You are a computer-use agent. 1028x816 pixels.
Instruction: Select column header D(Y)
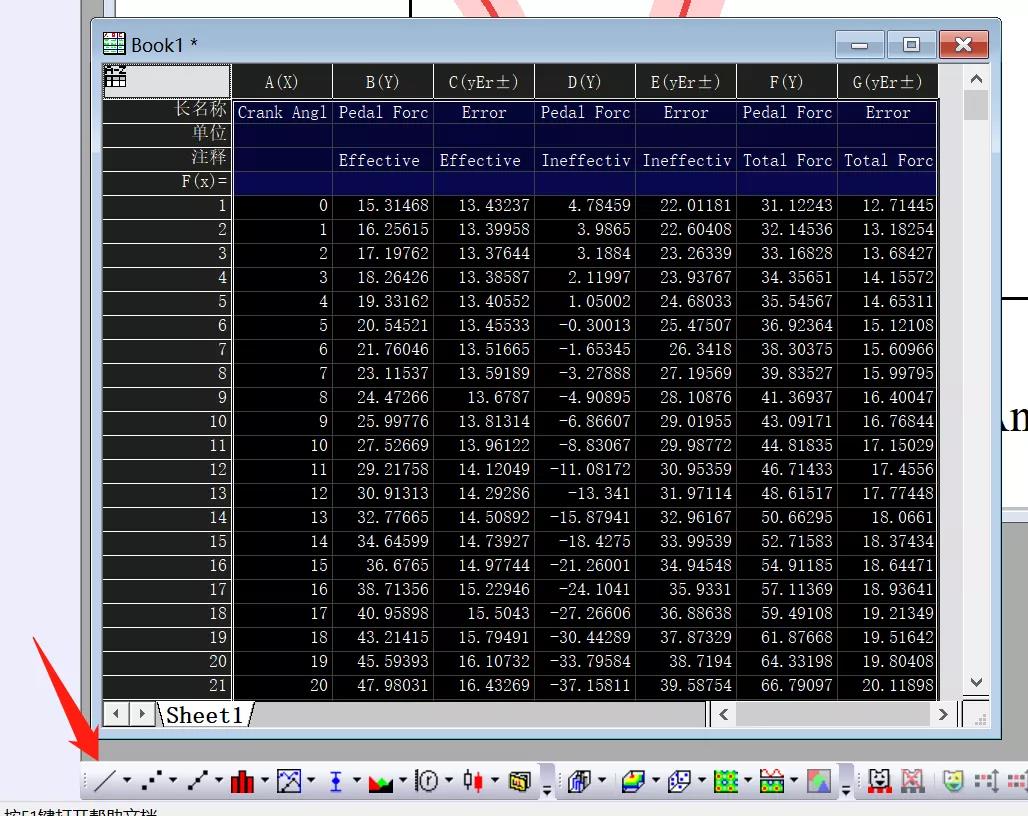[585, 82]
